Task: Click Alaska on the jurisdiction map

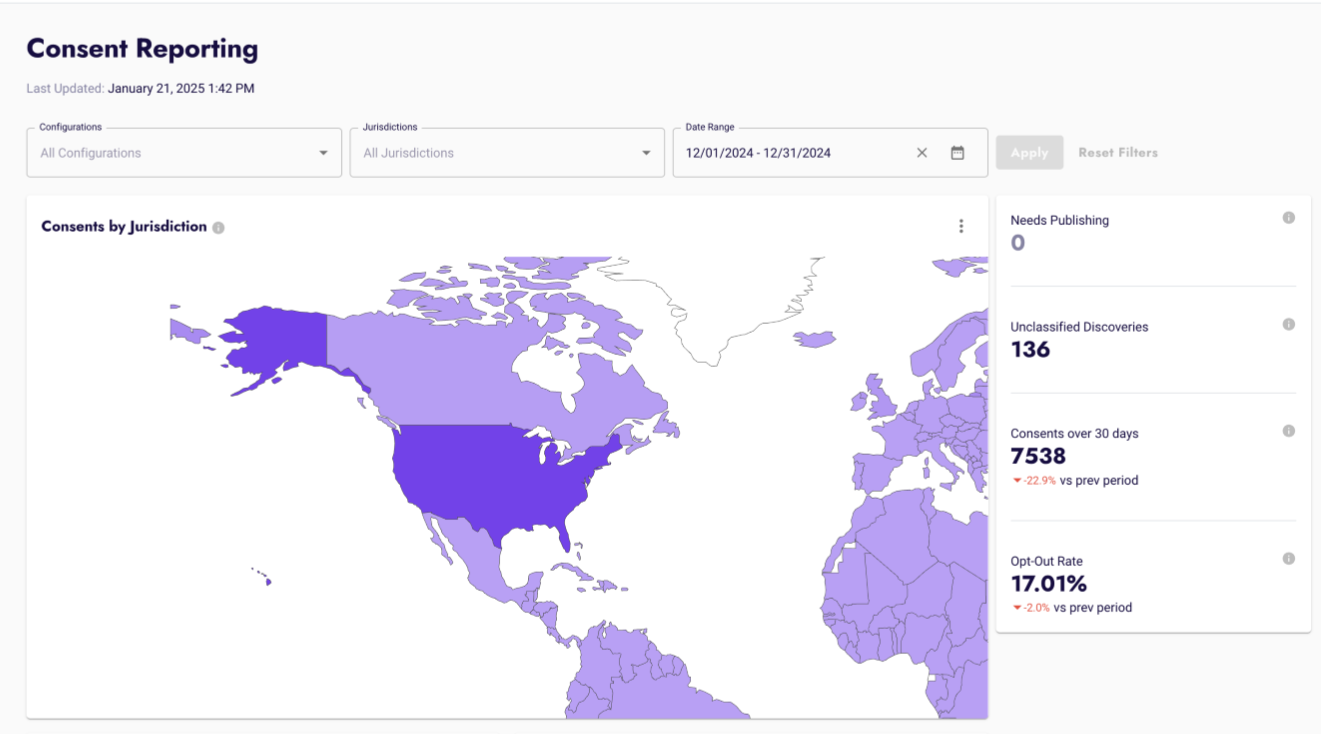Action: [272, 340]
